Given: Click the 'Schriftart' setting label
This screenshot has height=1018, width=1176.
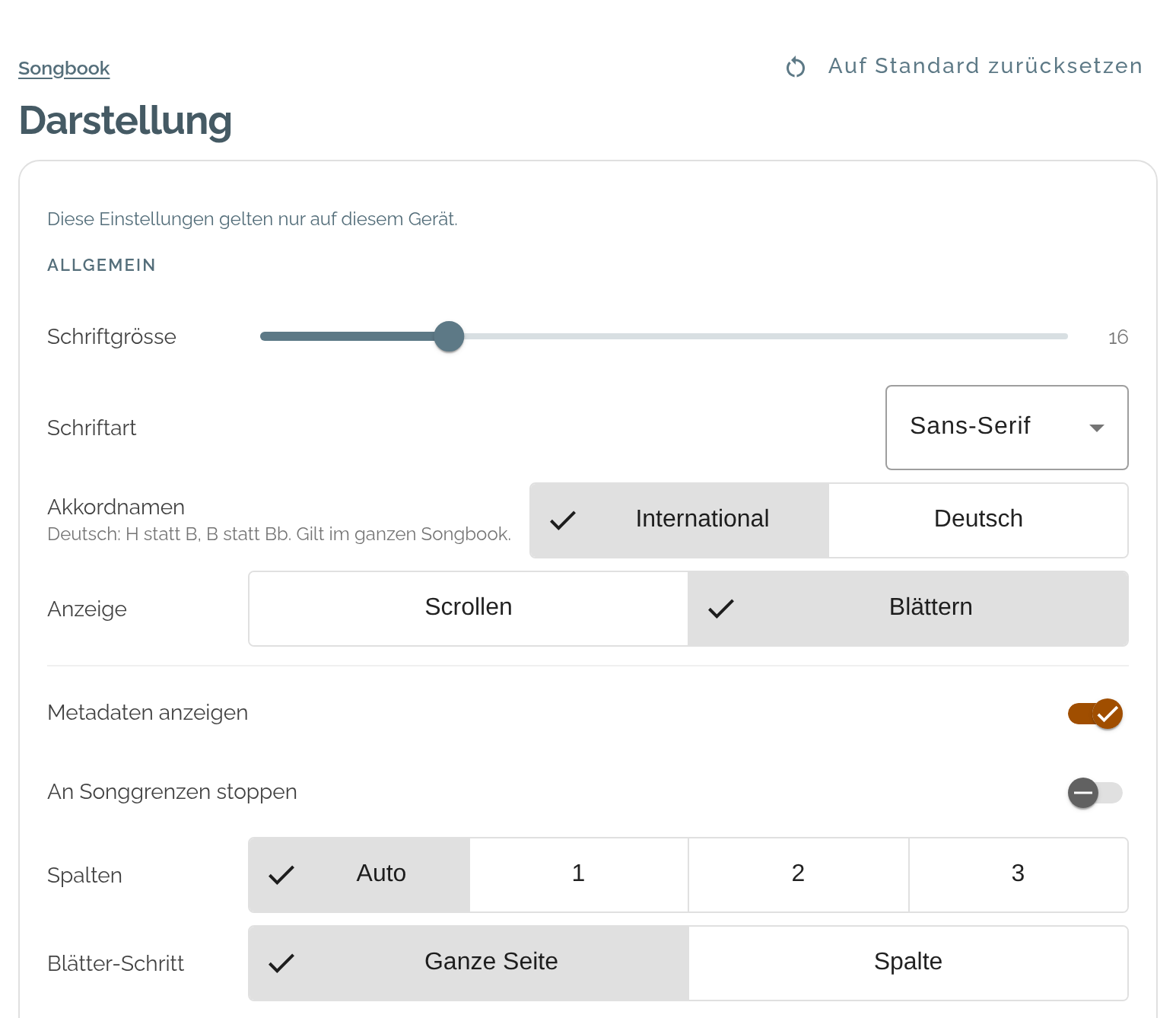Looking at the screenshot, I should (92, 428).
